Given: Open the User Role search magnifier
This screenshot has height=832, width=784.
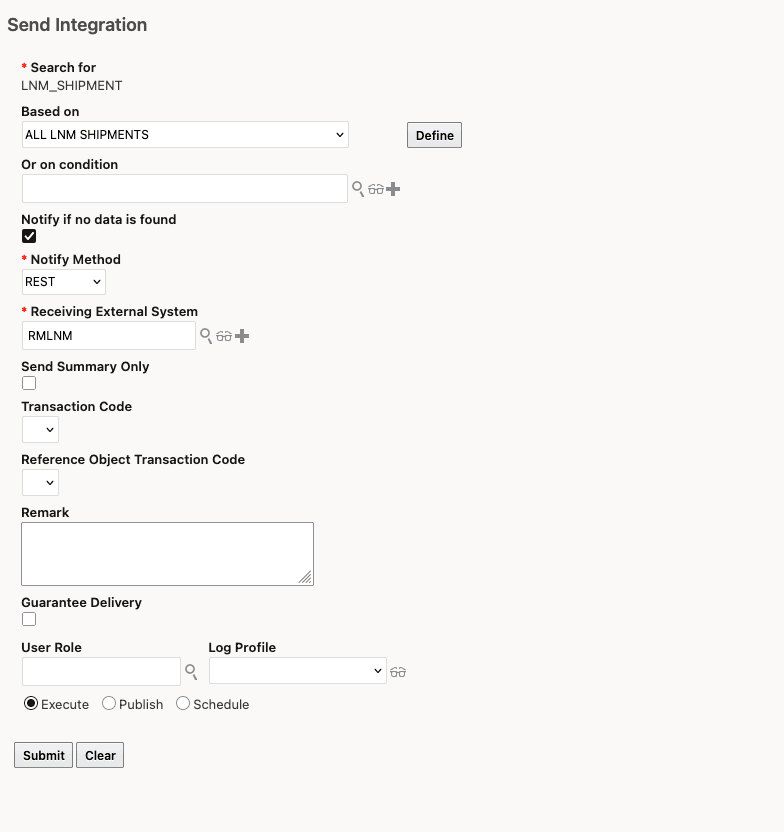Looking at the screenshot, I should pos(191,671).
